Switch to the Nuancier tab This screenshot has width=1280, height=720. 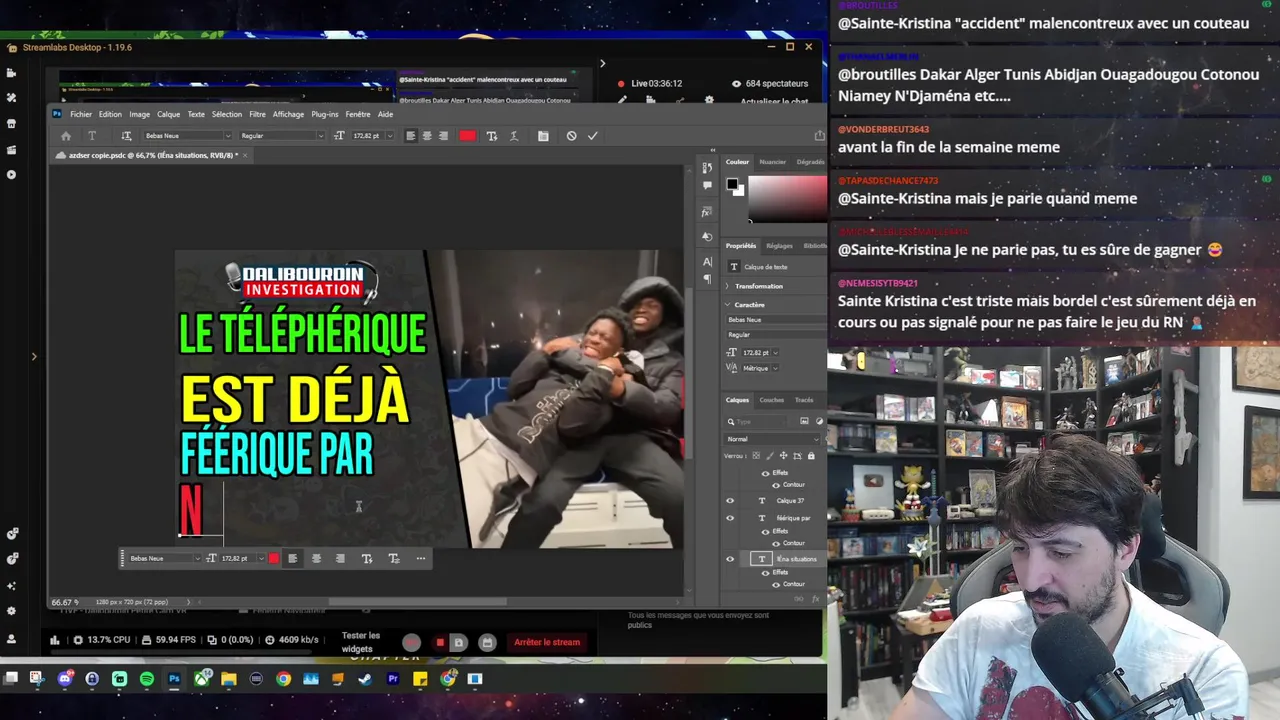773,162
